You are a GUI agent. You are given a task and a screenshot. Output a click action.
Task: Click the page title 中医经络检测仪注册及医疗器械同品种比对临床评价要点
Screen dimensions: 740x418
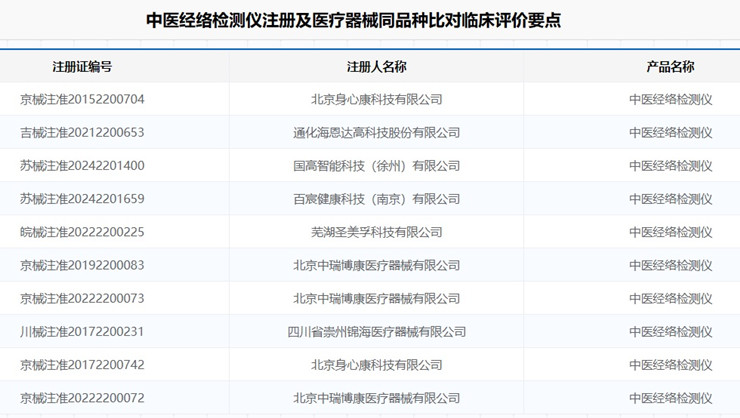pos(353,20)
